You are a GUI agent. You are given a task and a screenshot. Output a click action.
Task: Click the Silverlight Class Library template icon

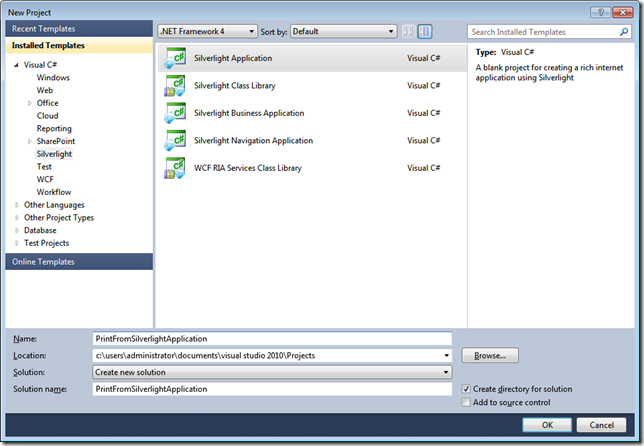[175, 85]
